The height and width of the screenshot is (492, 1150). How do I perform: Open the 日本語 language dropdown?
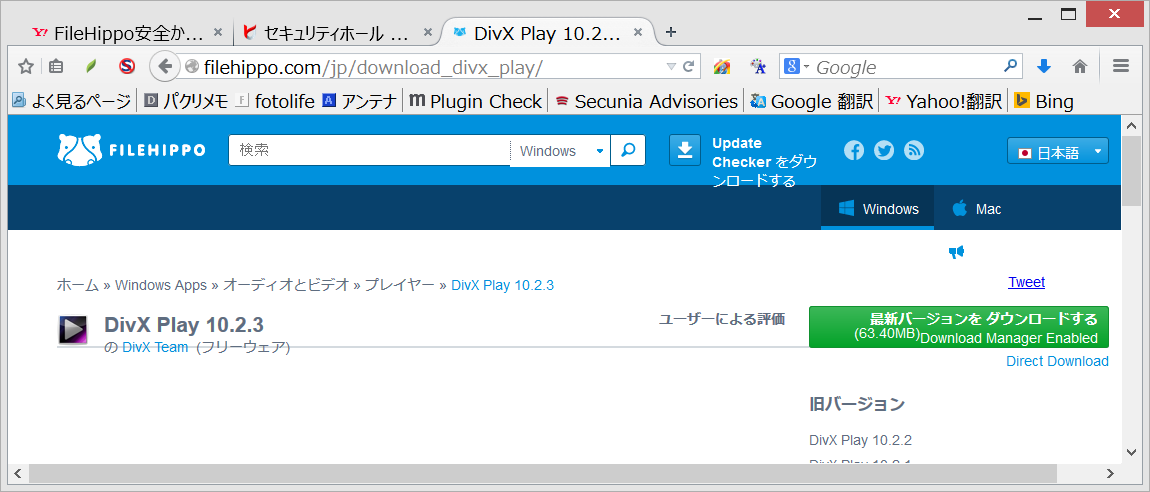(1058, 152)
